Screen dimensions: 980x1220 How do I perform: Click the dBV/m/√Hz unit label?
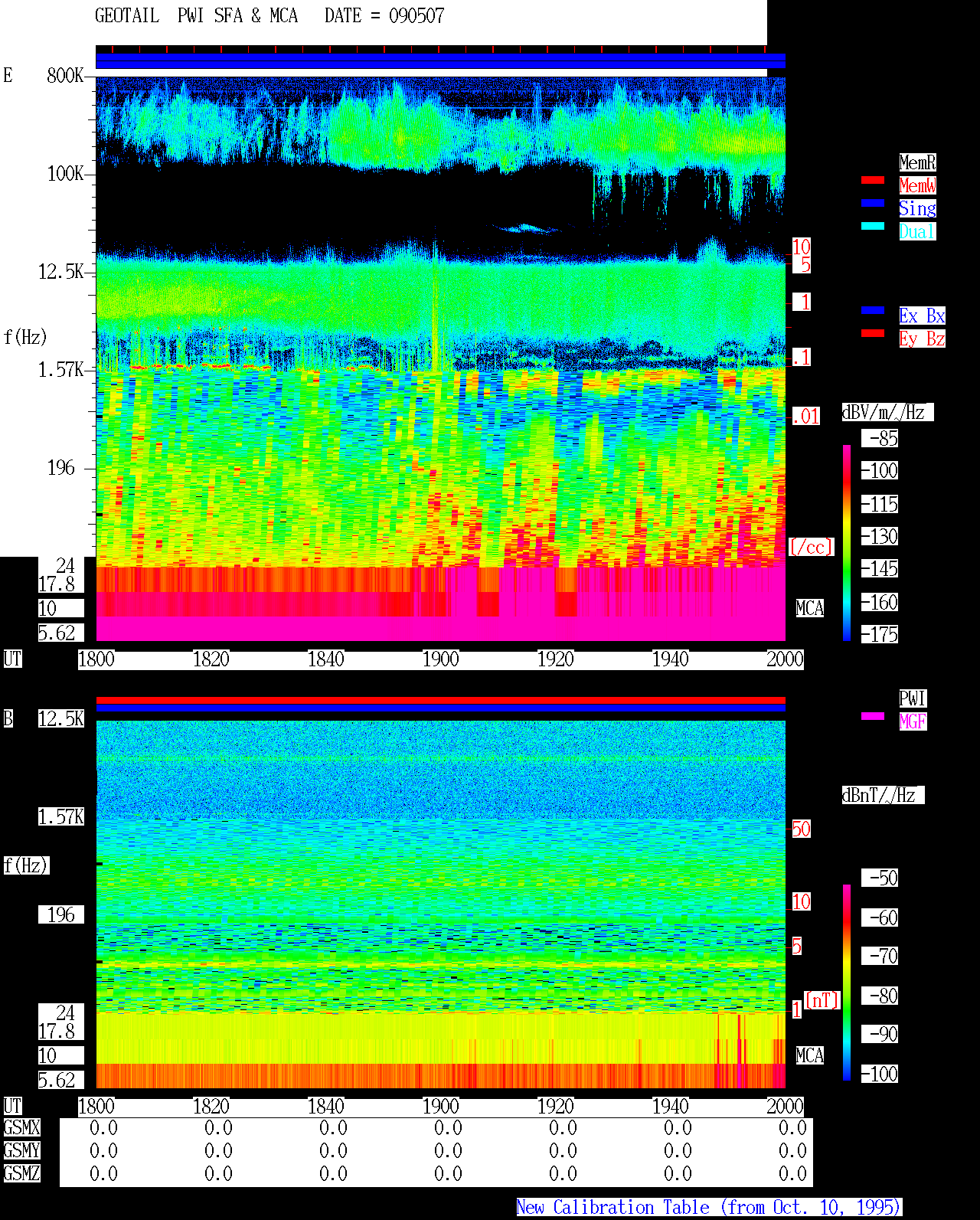[x=887, y=412]
